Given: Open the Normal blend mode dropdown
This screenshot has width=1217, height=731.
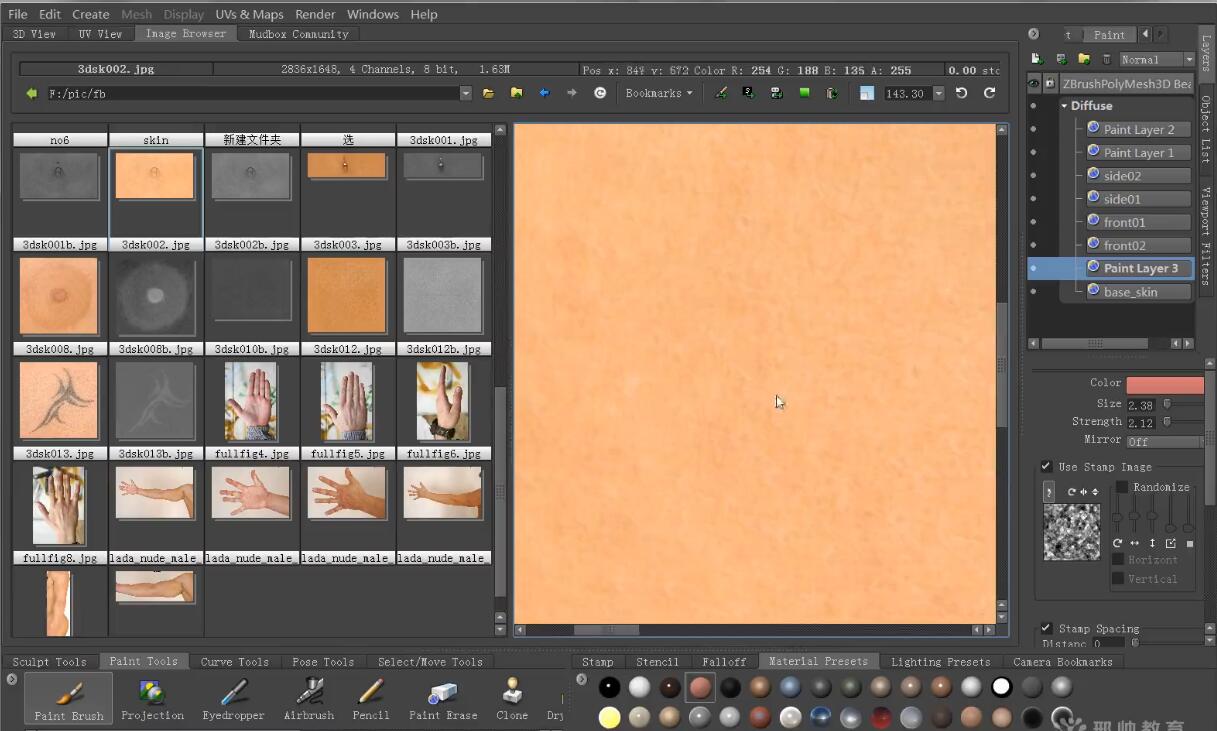Looking at the screenshot, I should [x=1156, y=60].
